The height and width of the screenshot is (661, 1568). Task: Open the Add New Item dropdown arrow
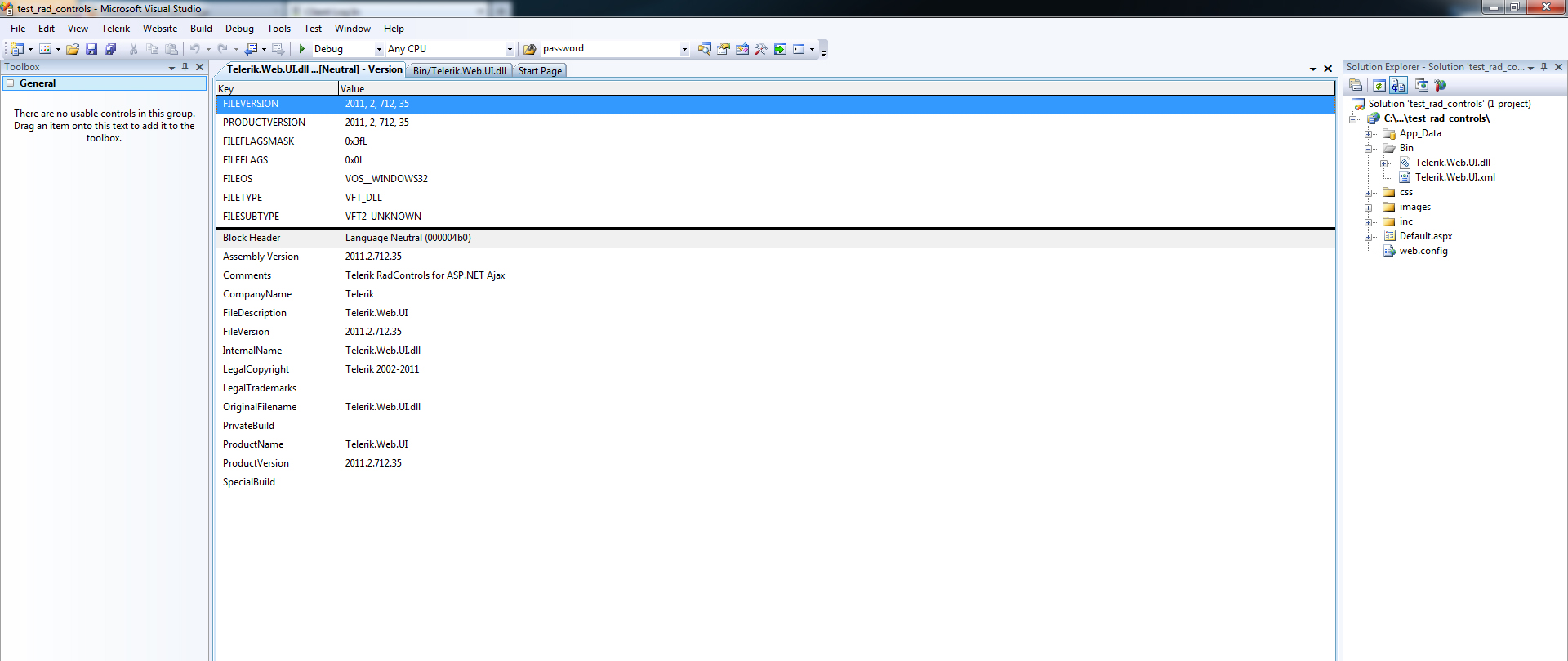pyautogui.click(x=58, y=49)
